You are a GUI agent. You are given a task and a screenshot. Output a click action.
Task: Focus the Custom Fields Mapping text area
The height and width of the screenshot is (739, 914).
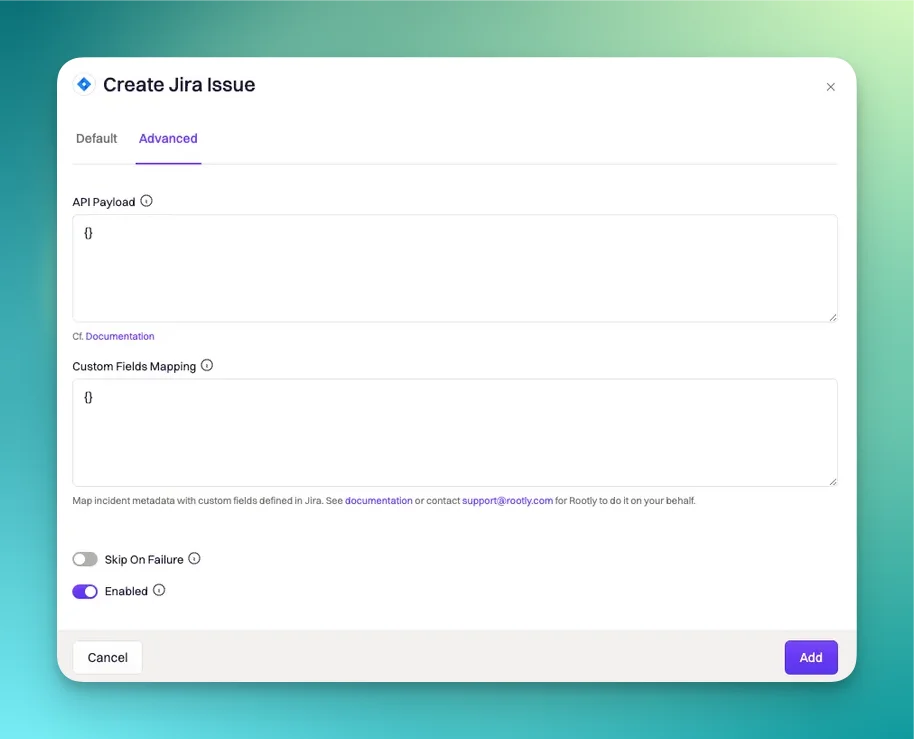[x=455, y=432]
